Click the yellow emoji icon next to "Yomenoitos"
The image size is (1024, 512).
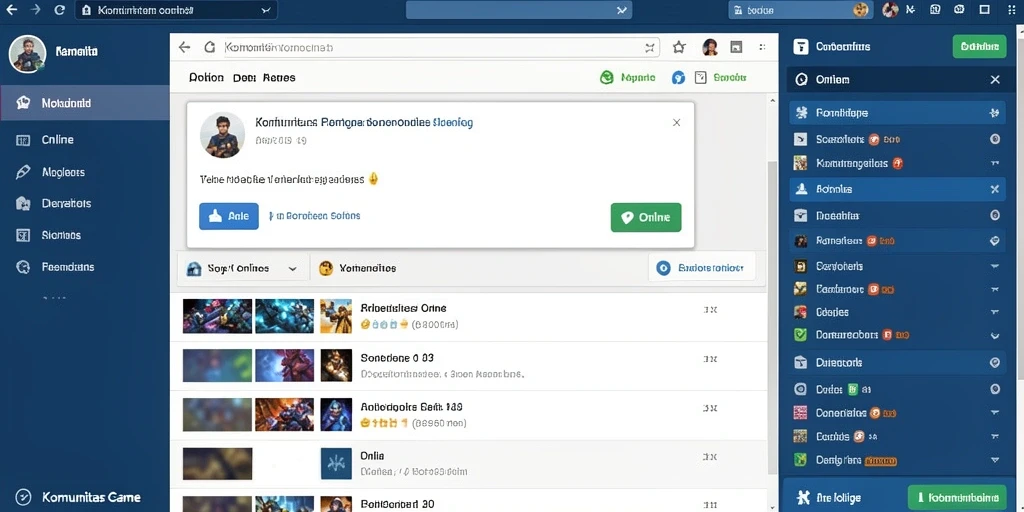[325, 268]
